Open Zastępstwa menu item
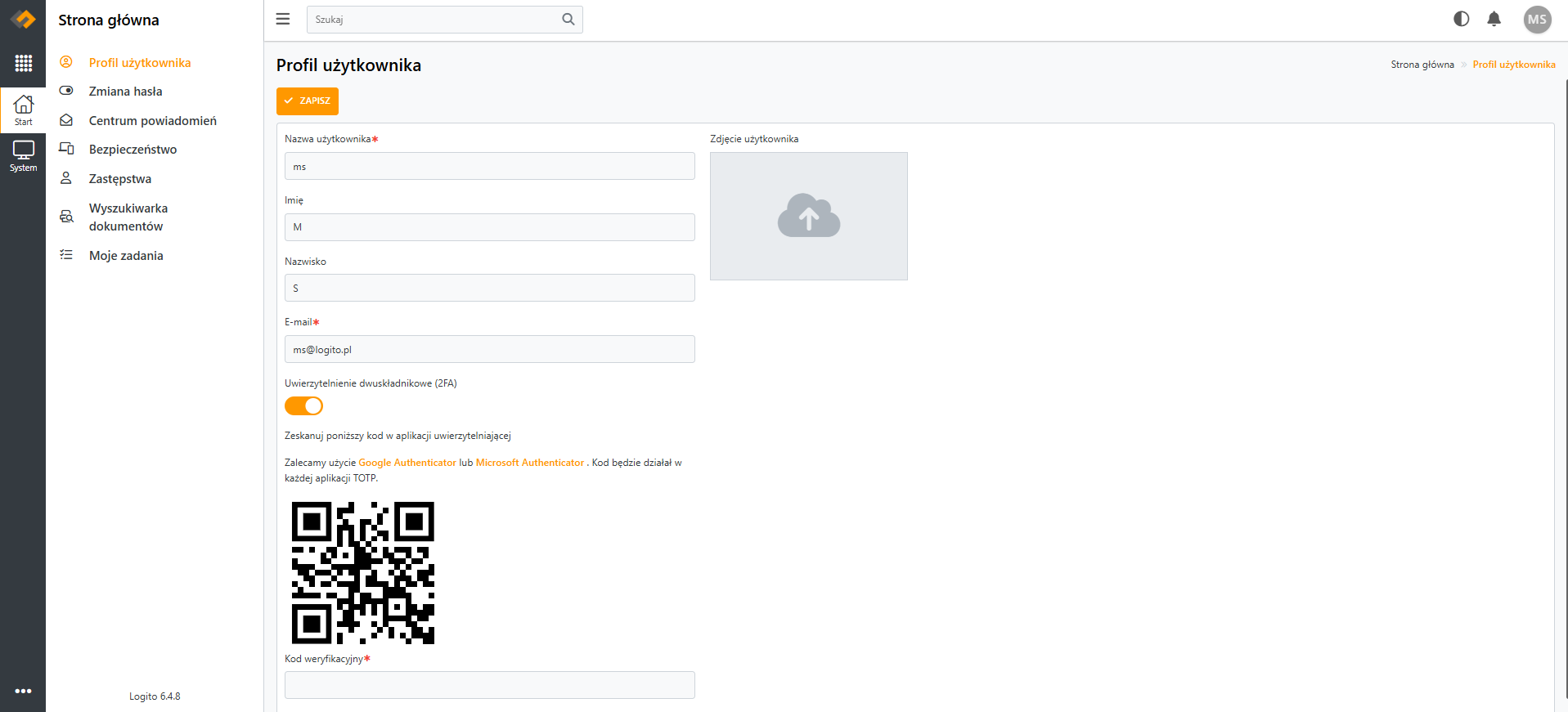 click(x=120, y=179)
